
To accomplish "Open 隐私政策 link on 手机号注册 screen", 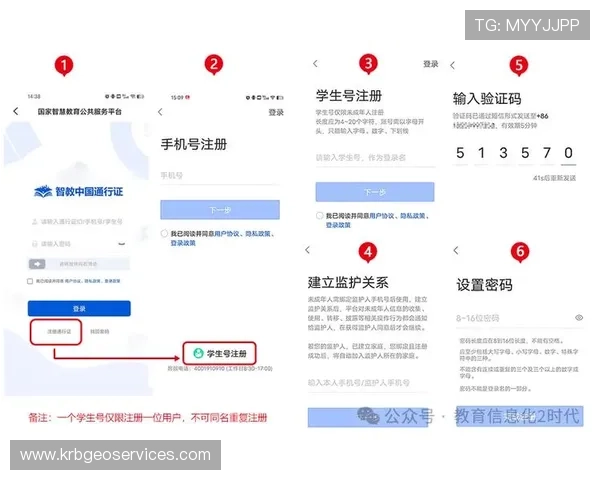I will click(258, 233).
